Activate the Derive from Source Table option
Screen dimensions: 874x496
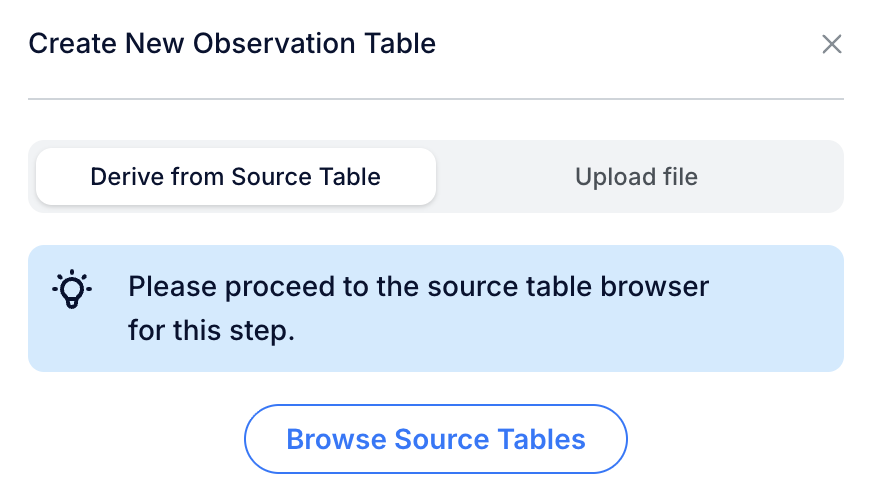tap(235, 177)
